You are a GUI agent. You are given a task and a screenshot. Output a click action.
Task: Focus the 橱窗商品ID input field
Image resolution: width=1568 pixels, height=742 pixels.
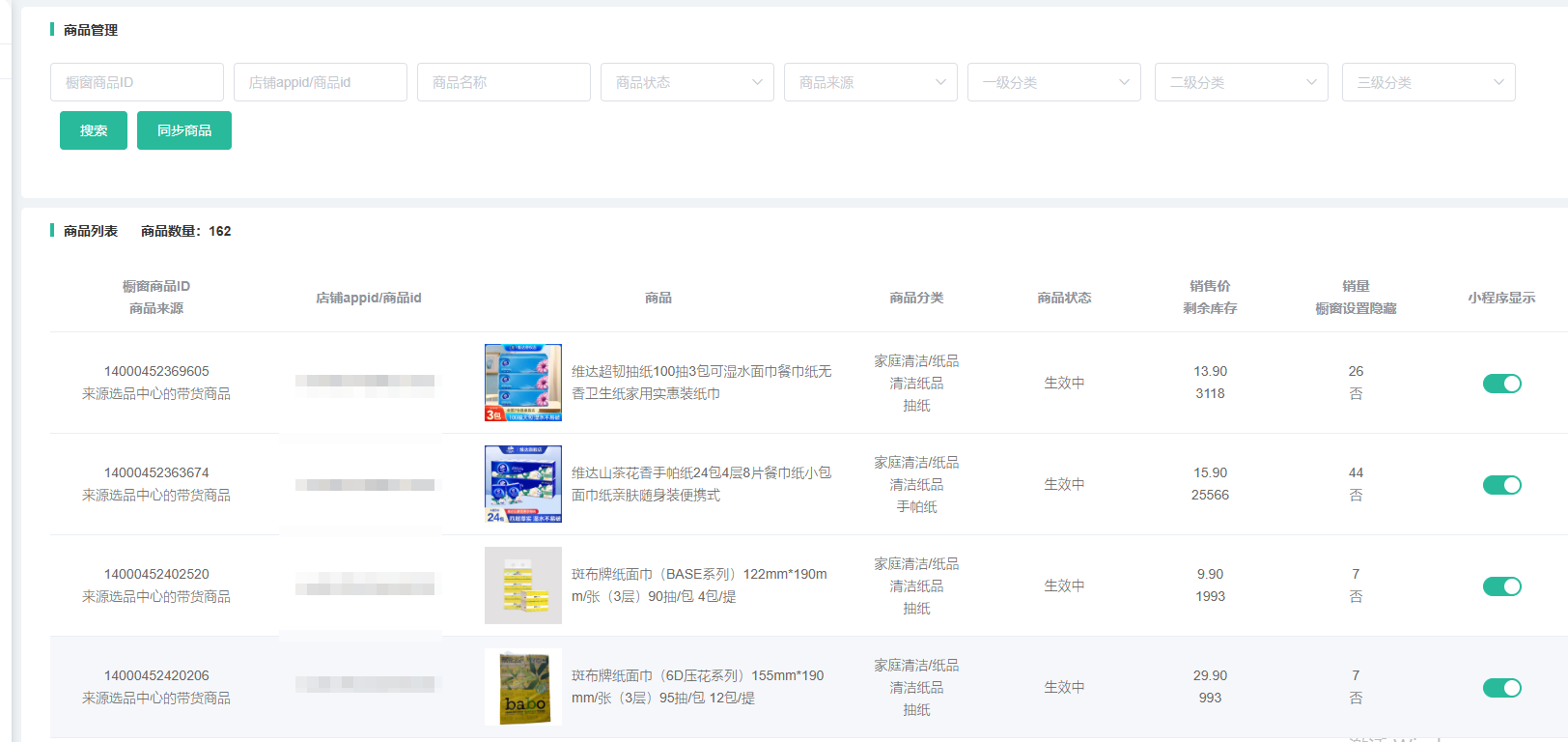137,82
